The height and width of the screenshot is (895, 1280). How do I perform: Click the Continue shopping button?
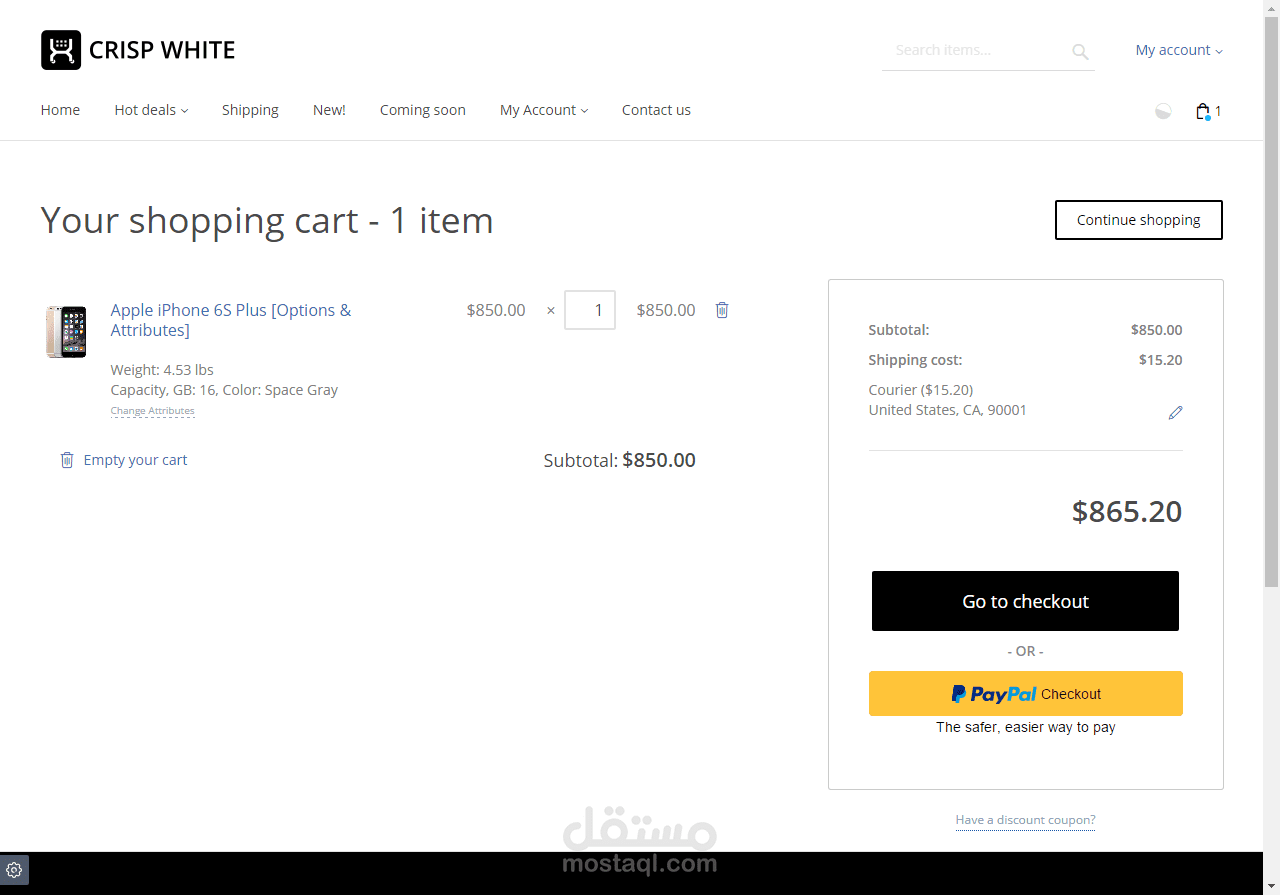(1138, 220)
